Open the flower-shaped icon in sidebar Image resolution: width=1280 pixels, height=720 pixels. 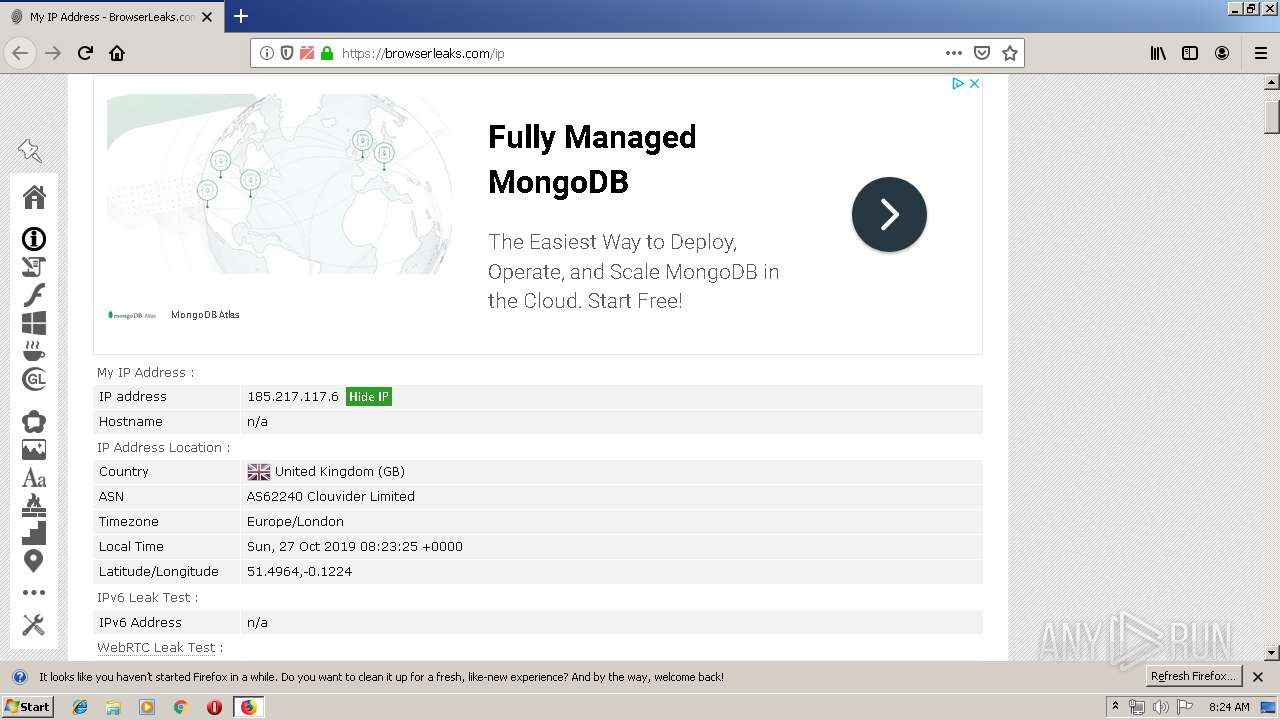pyautogui.click(x=34, y=422)
